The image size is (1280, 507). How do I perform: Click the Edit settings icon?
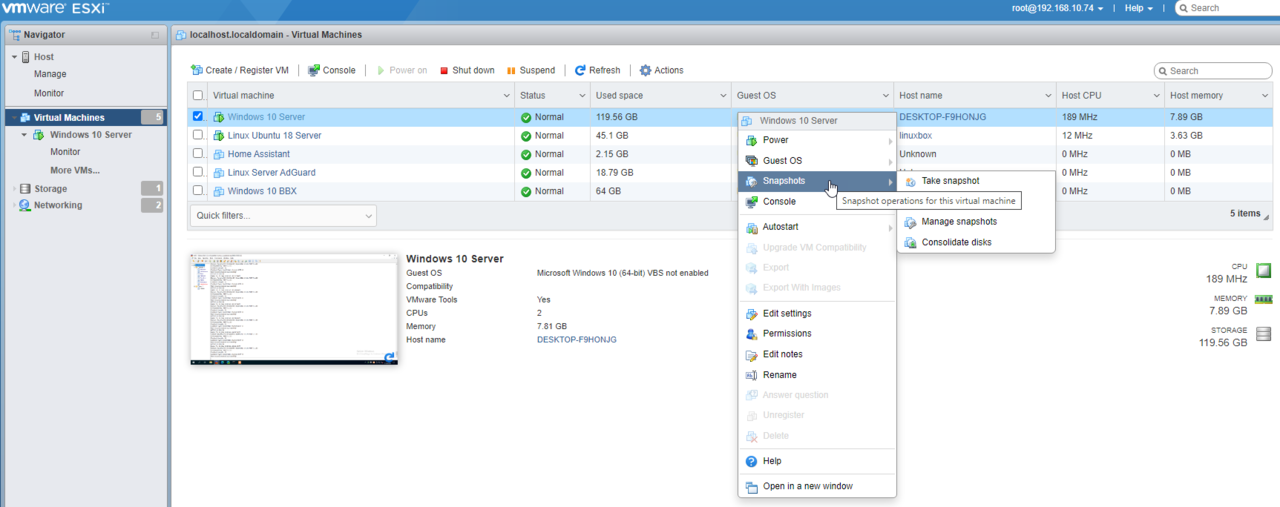click(751, 313)
